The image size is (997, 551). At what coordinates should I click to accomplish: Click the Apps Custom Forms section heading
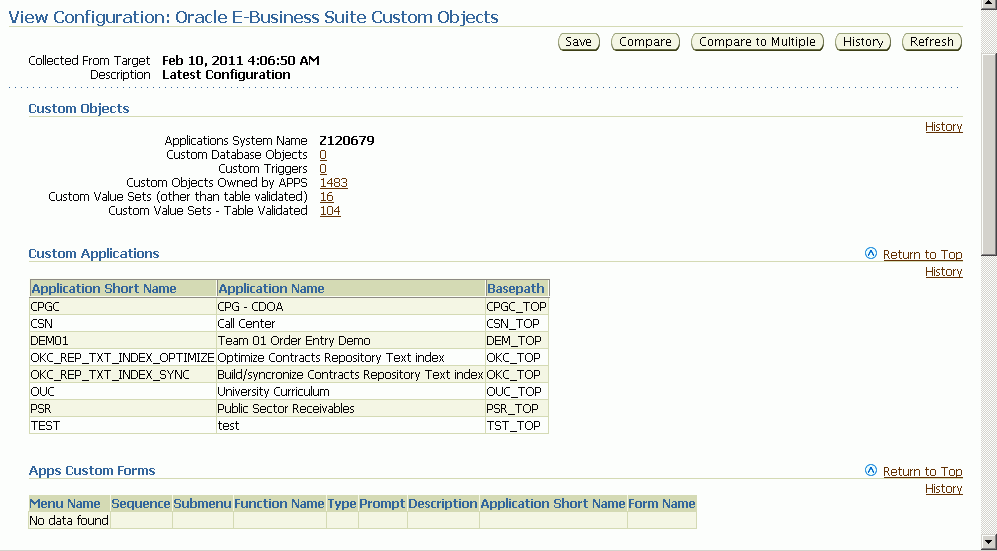[92, 470]
